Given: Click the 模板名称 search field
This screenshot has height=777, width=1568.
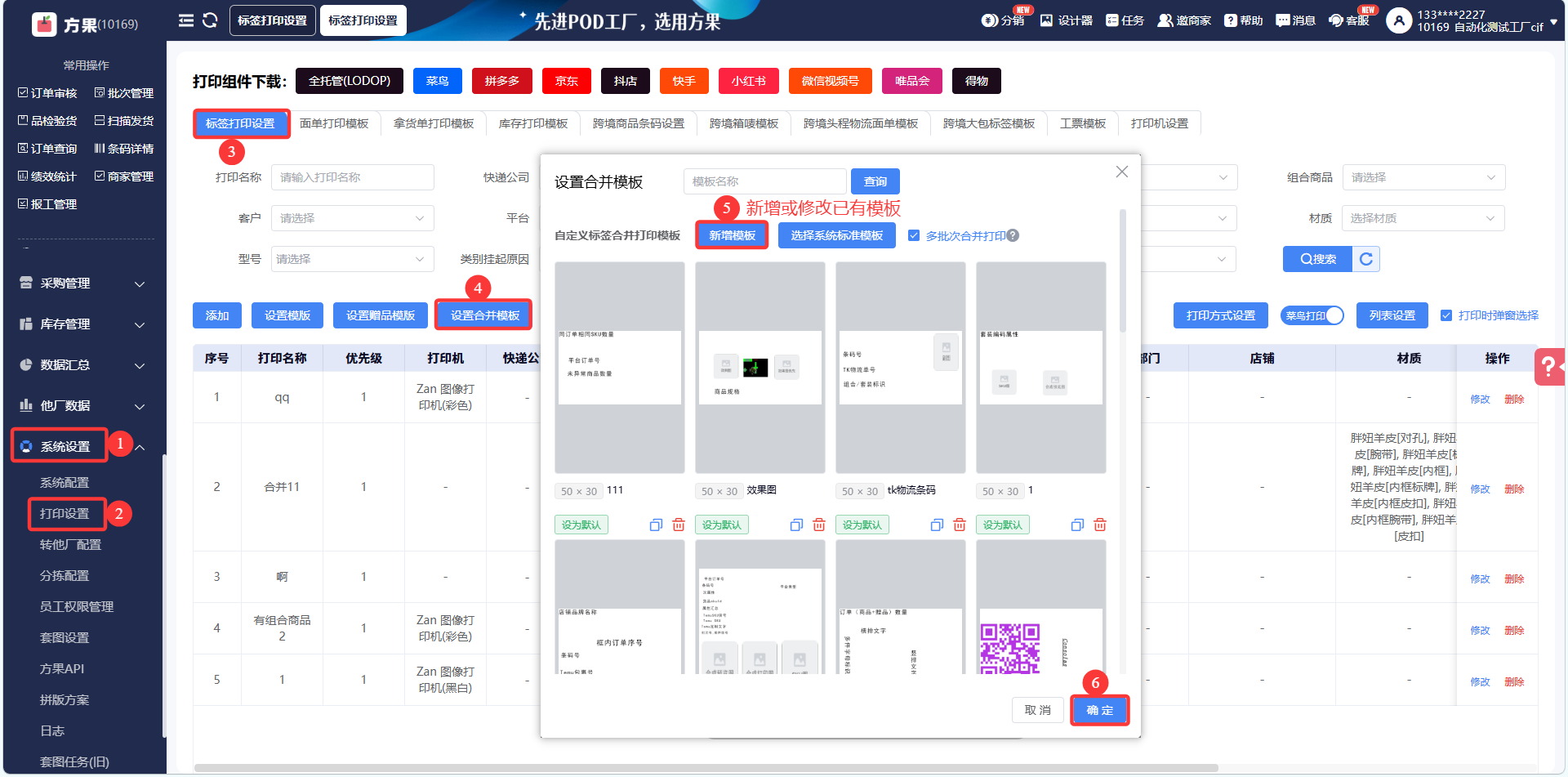Looking at the screenshot, I should tap(764, 181).
